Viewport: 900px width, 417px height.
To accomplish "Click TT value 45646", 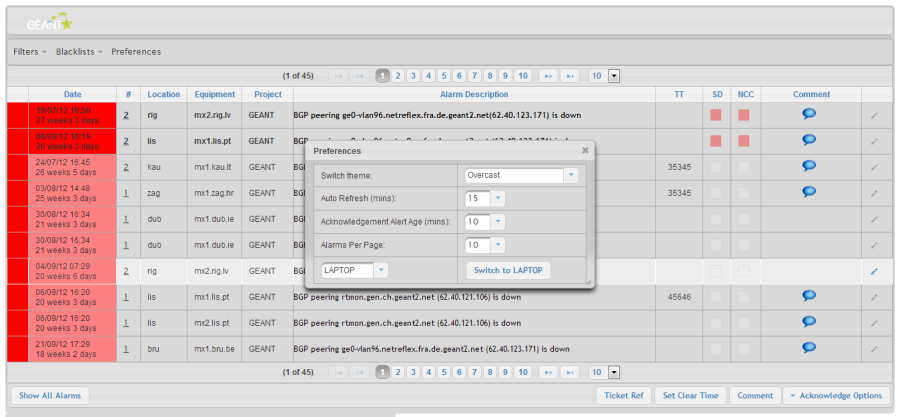I will [x=679, y=297].
